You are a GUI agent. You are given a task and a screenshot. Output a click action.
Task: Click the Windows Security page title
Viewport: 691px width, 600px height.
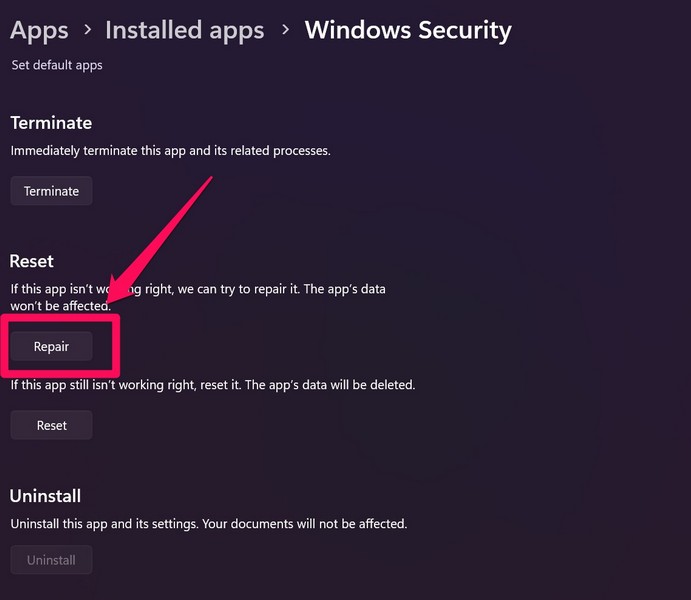coord(408,30)
